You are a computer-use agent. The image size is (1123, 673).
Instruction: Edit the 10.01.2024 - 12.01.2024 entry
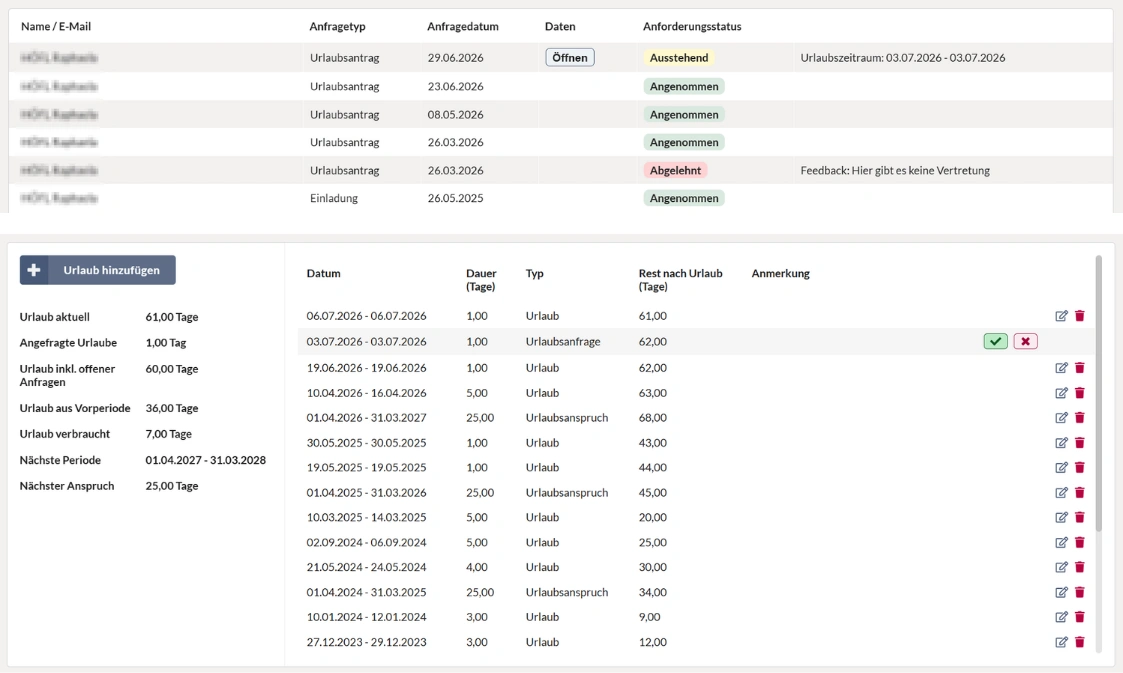point(1061,616)
